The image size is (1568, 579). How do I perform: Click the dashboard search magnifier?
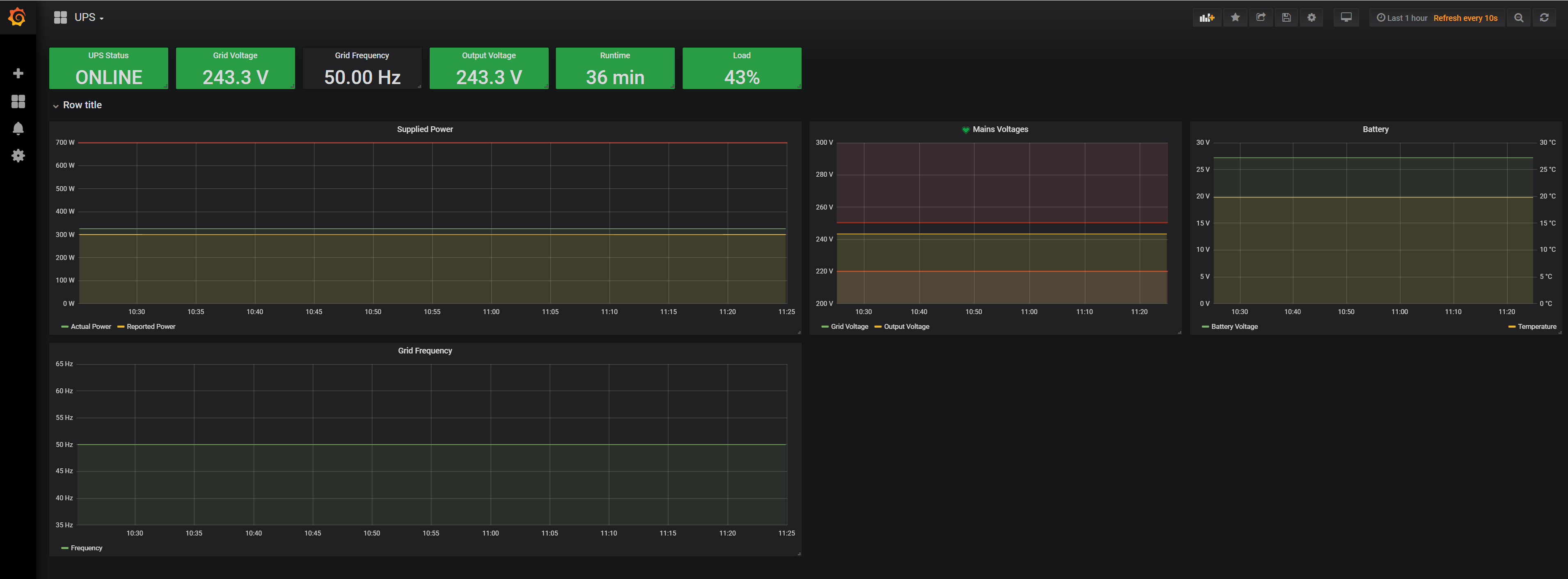[1519, 17]
